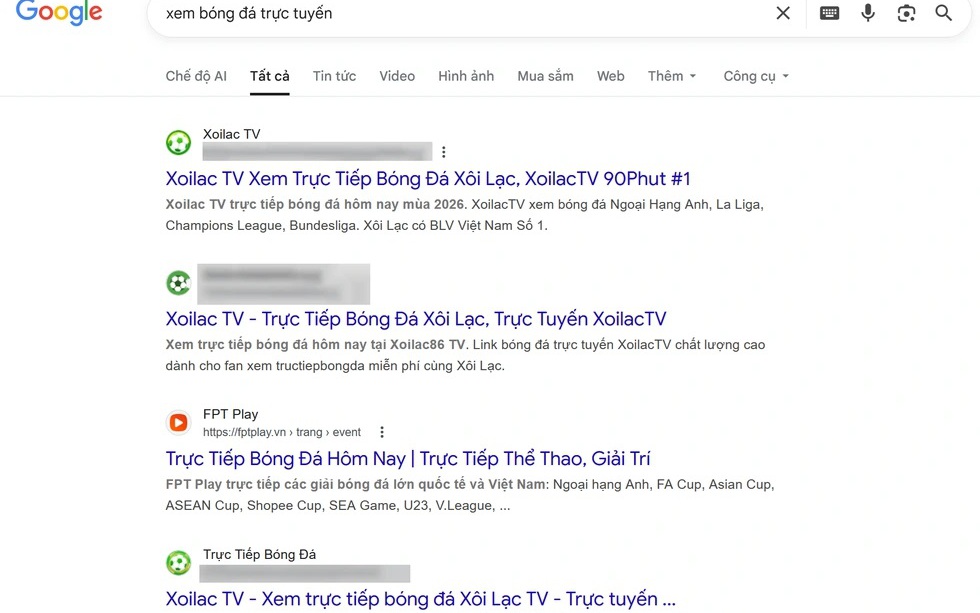Click the Google logo
The height and width of the screenshot is (613, 980).
point(58,13)
